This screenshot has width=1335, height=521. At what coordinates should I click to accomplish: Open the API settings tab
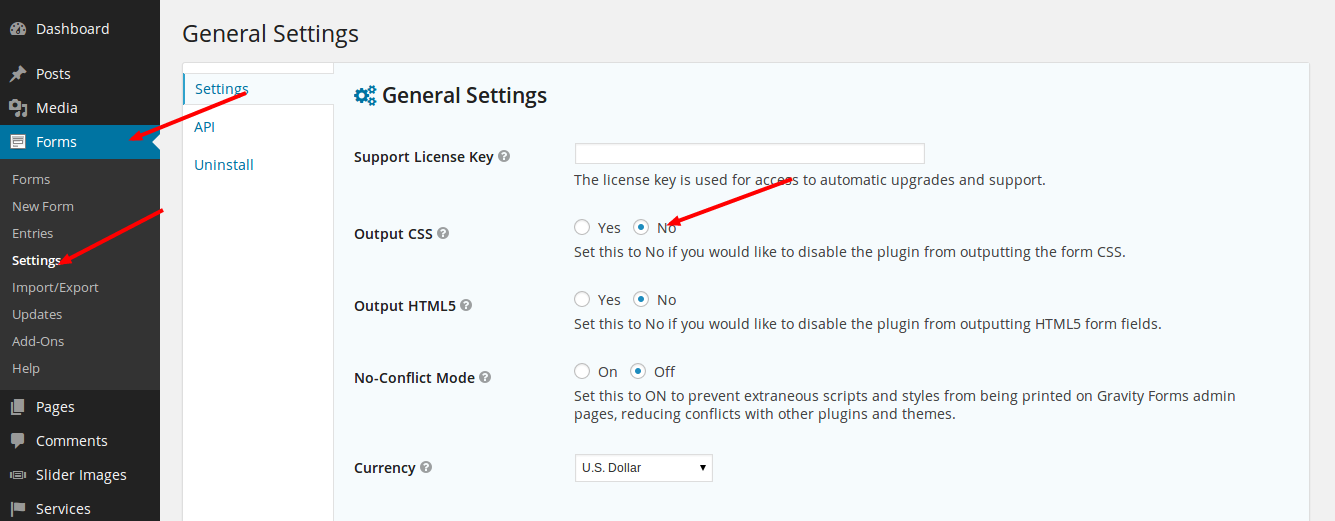point(204,127)
